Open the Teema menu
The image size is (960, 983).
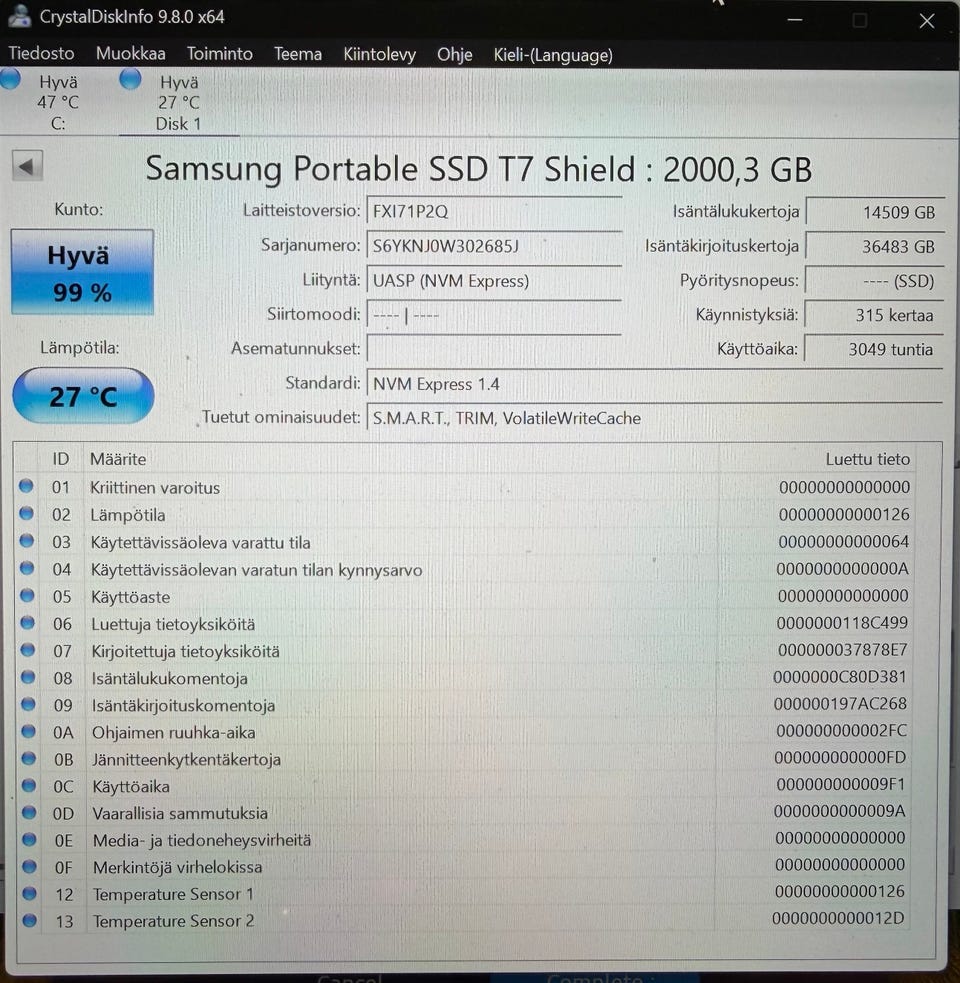(298, 54)
